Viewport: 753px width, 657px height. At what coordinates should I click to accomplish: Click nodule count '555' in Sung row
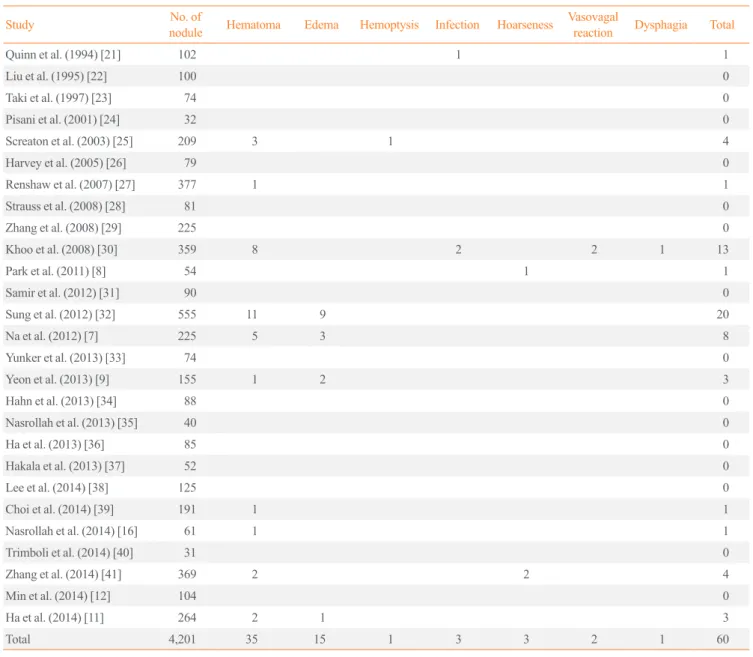pos(187,315)
